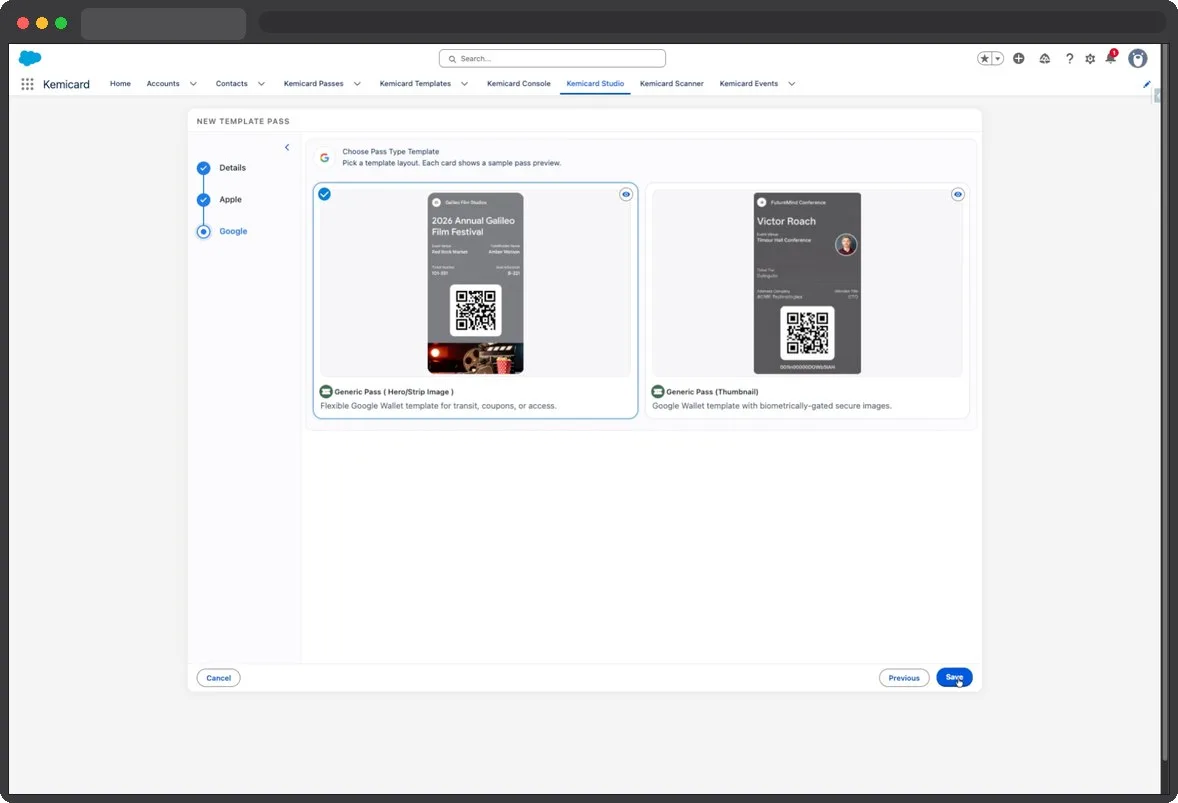The image size is (1178, 803).
Task: Preview the Thumbnail template eye icon
Action: [958, 195]
